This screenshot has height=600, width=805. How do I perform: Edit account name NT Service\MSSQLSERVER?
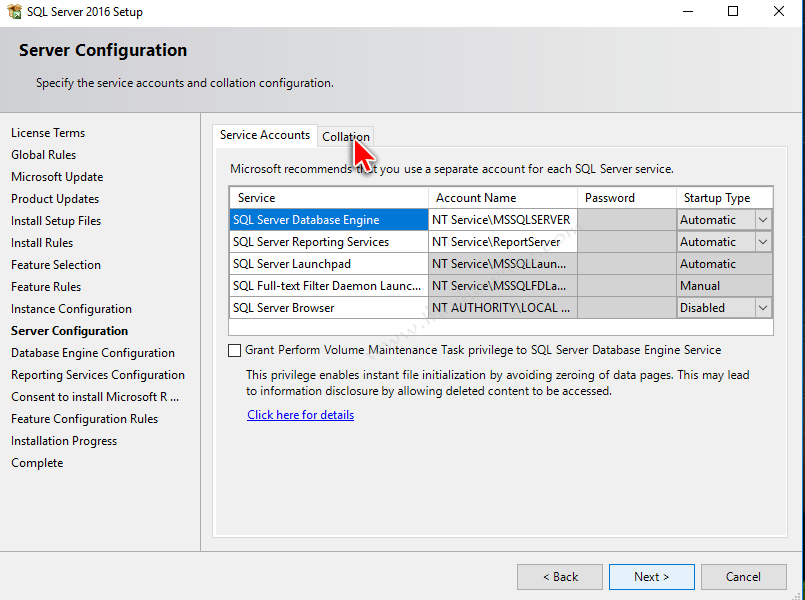click(x=503, y=220)
